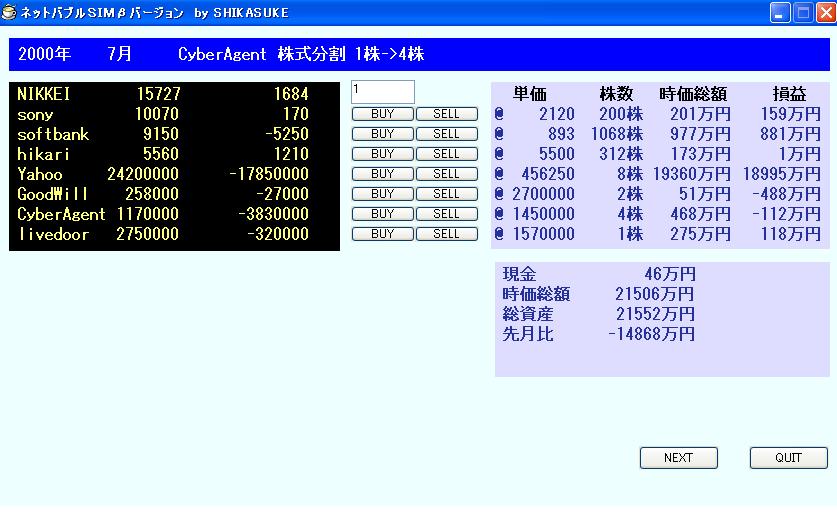837x512 pixels.
Task: Sell Yahoo shares
Action: [x=446, y=174]
